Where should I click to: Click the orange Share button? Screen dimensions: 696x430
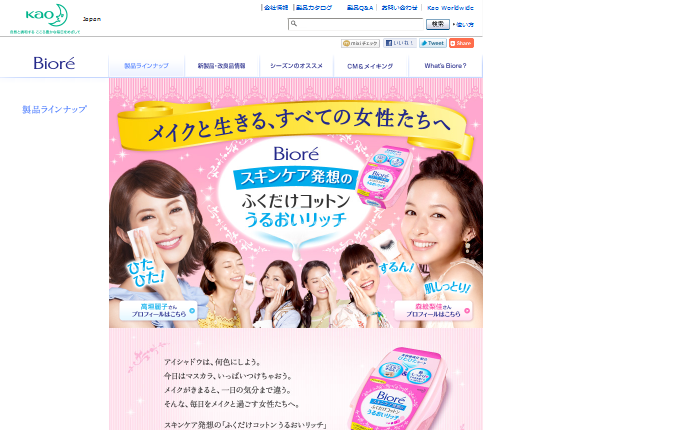(x=461, y=43)
